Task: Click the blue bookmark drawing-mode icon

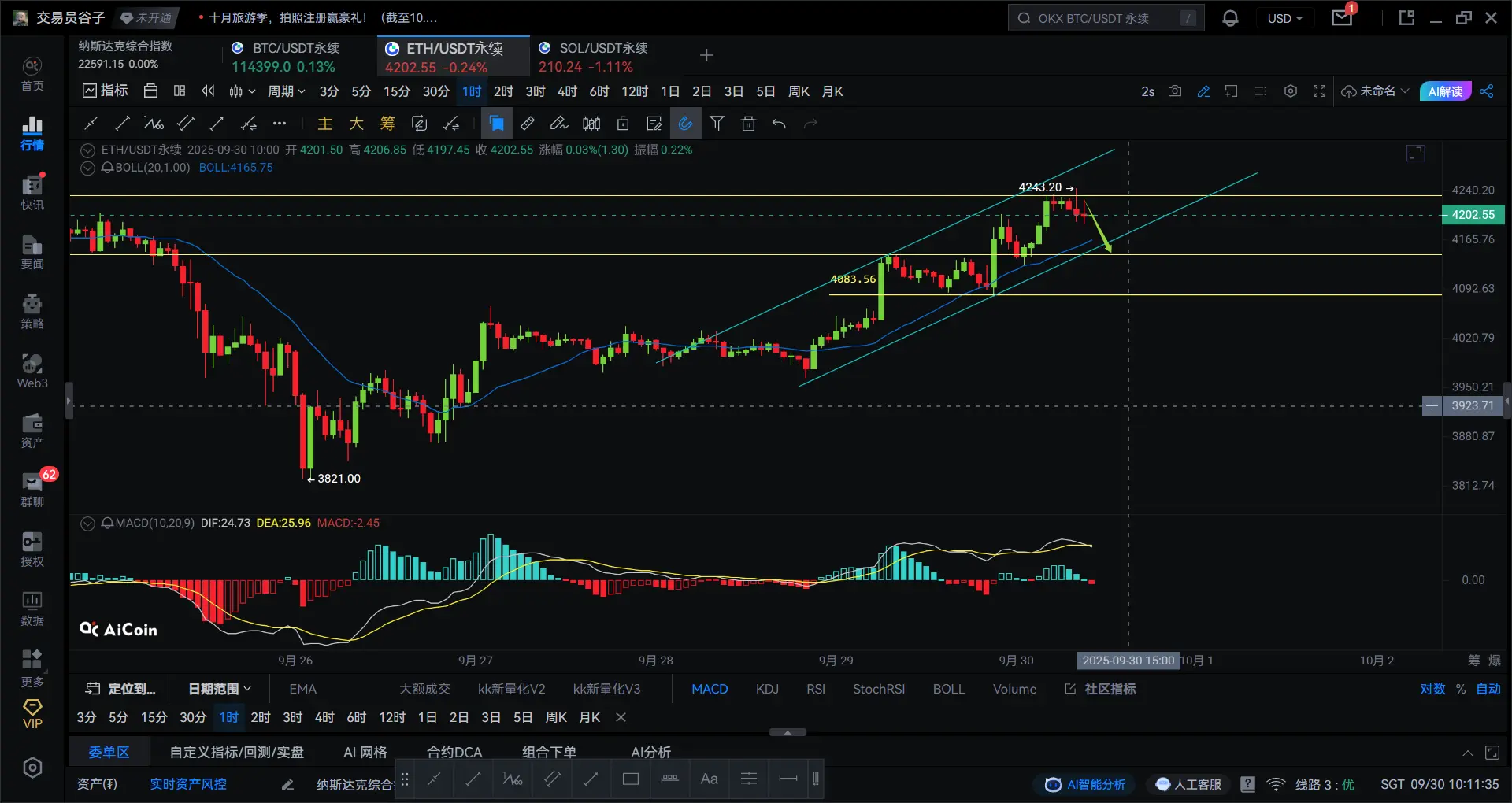Action: click(497, 124)
